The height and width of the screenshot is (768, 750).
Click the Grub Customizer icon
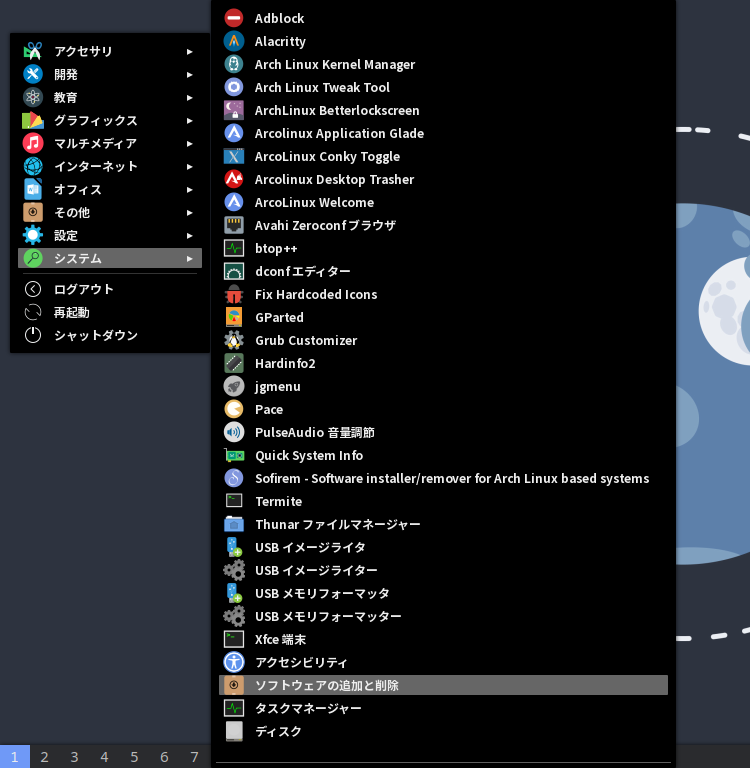click(x=234, y=340)
